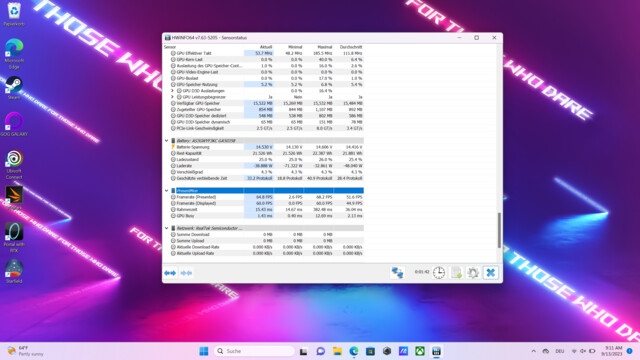Open Edge browser from taskbar
The width and height of the screenshot is (640, 360).
coord(354,351)
